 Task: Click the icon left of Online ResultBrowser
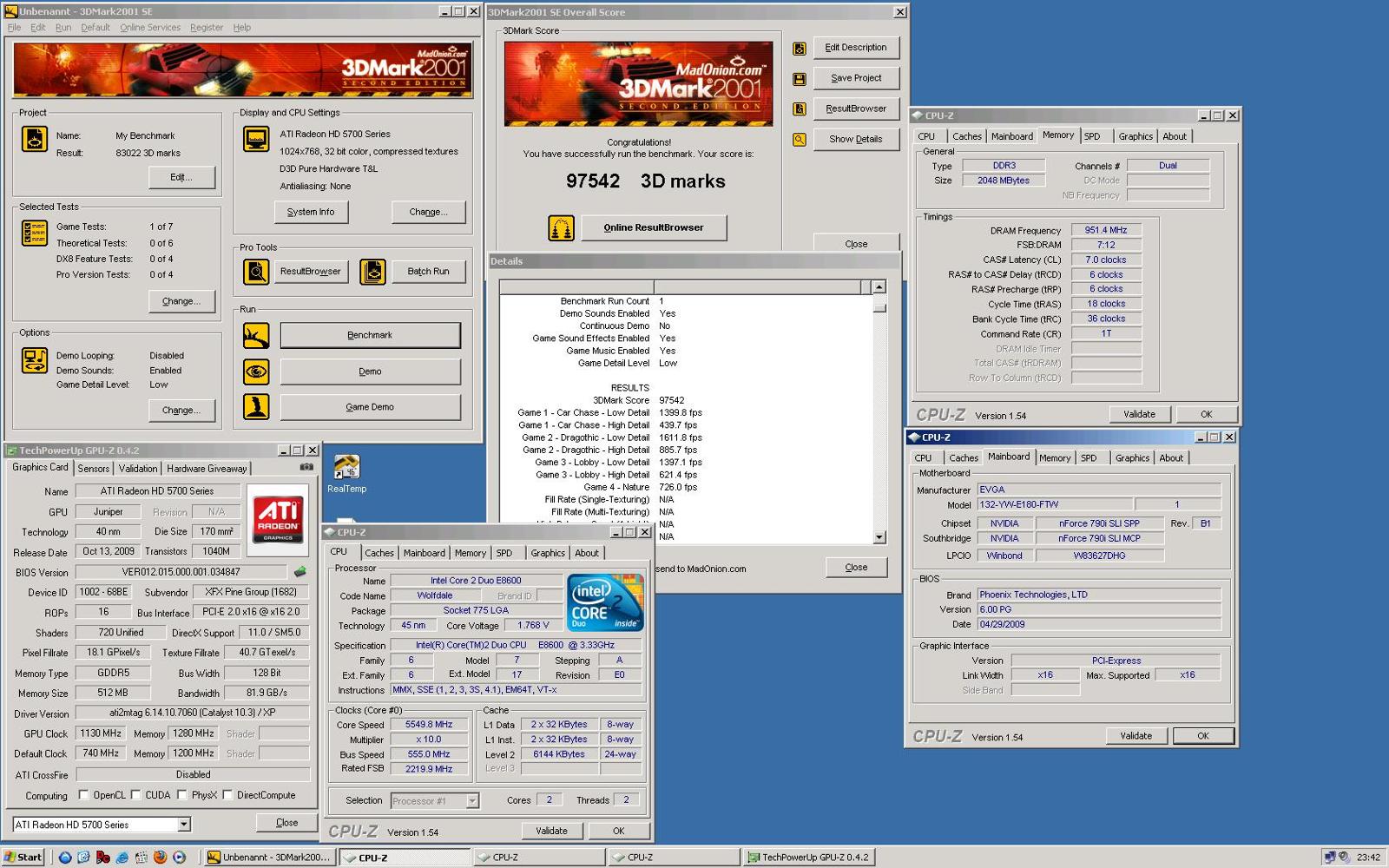tap(562, 228)
